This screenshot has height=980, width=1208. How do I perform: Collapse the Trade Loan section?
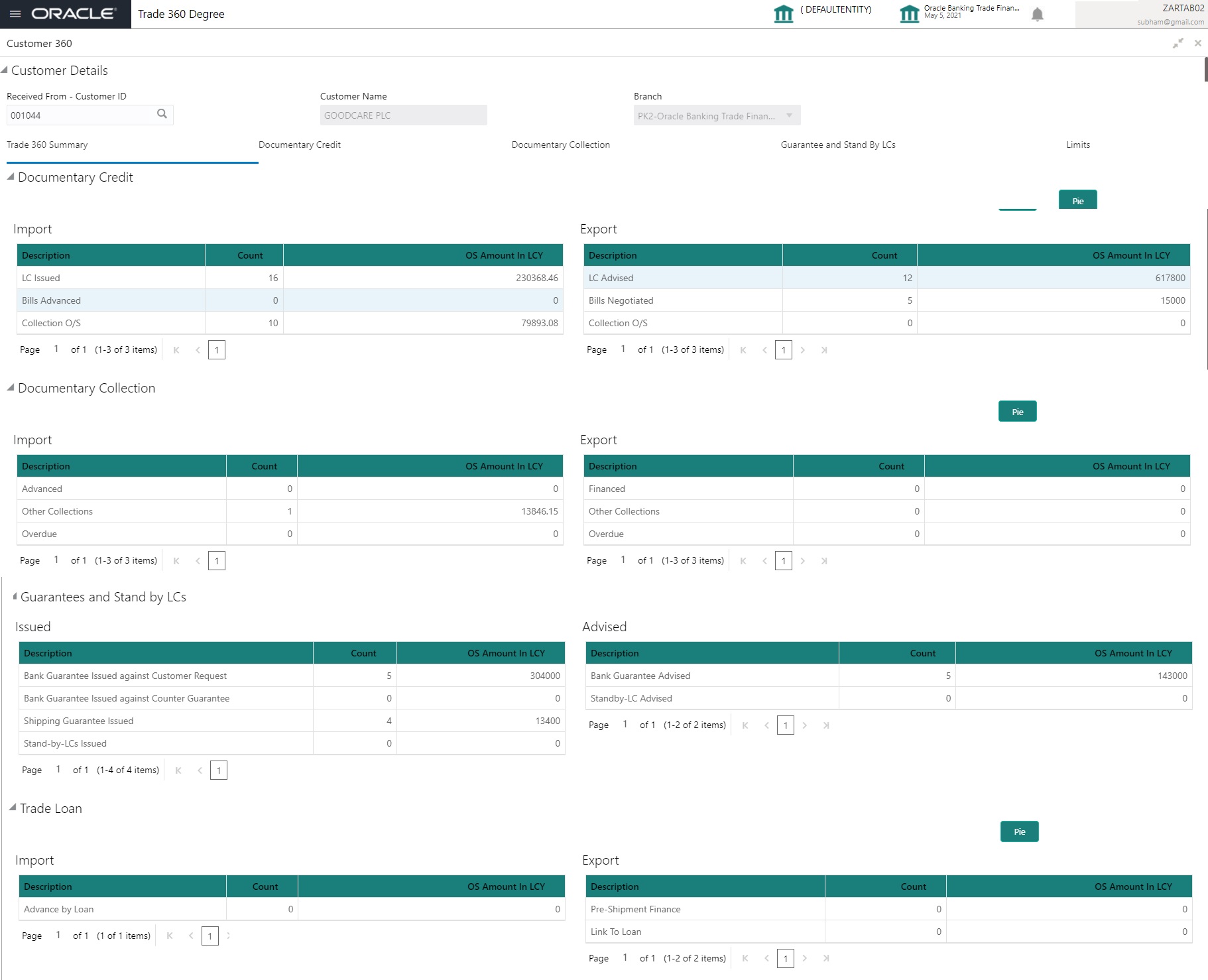(x=13, y=808)
